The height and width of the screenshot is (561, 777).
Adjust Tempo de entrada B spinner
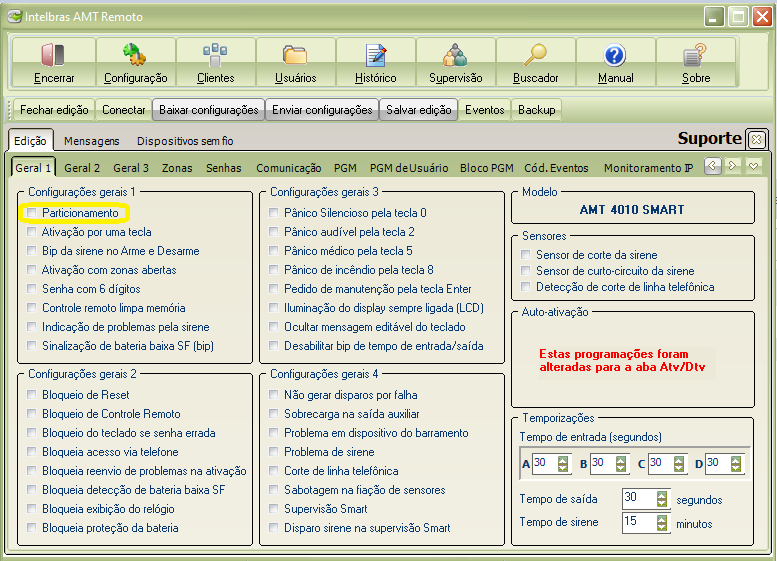point(621,464)
